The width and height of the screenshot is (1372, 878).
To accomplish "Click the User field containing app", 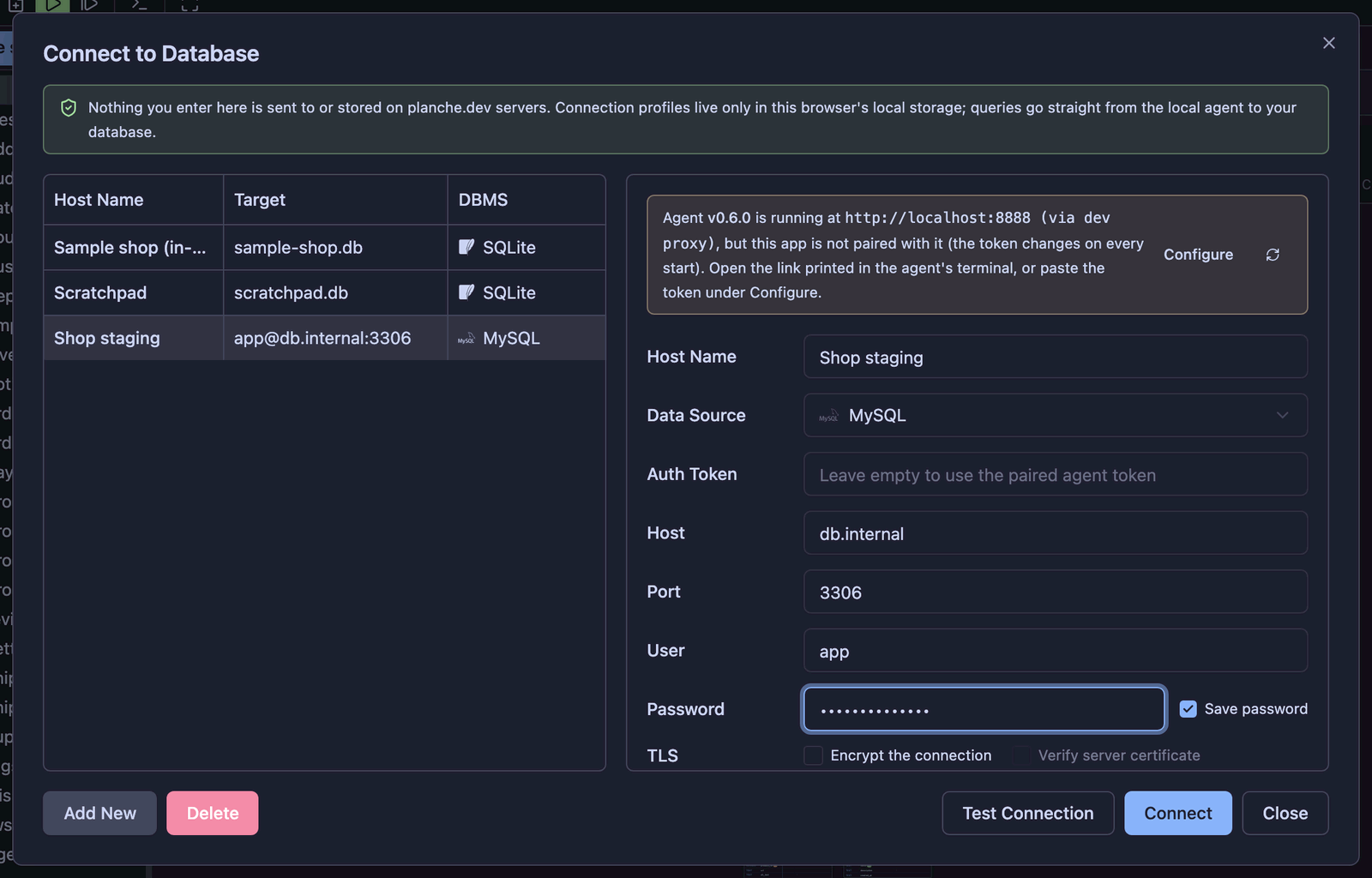I will click(x=1055, y=651).
